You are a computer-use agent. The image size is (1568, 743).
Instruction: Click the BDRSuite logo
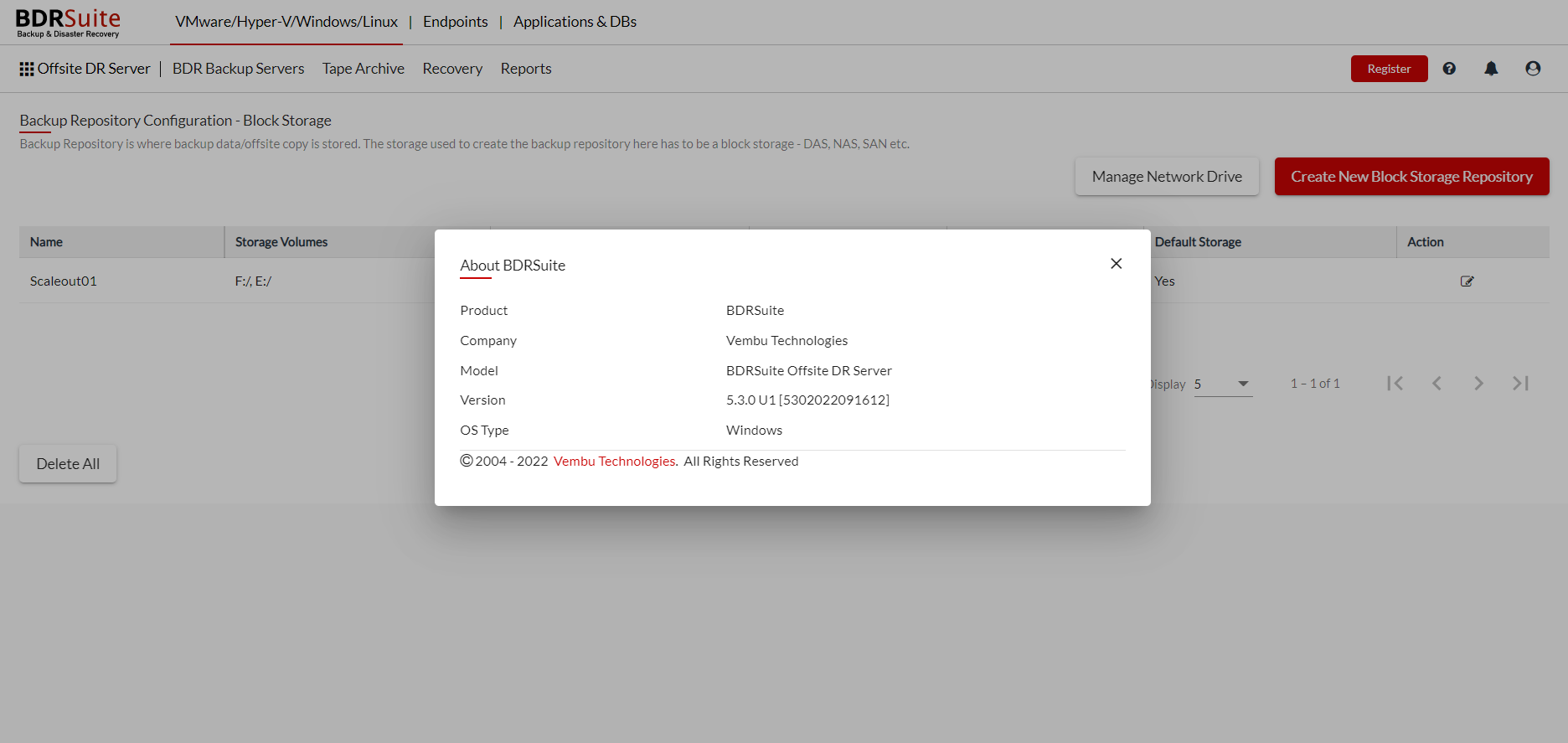click(68, 23)
